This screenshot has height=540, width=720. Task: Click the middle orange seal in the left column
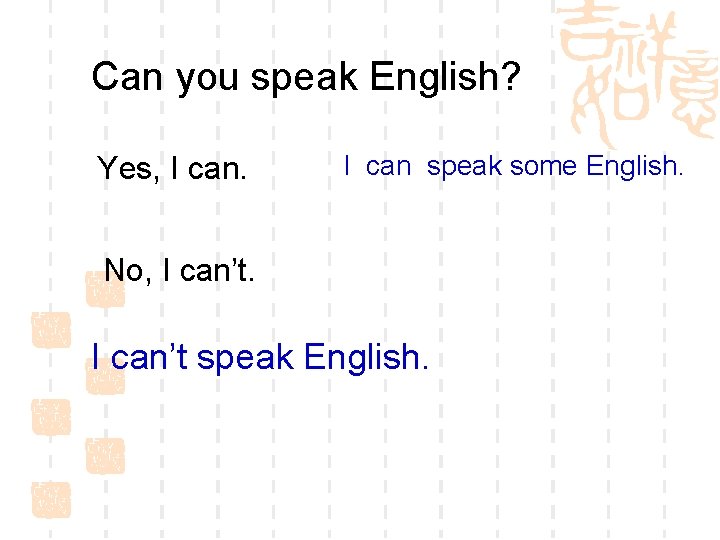(51, 417)
